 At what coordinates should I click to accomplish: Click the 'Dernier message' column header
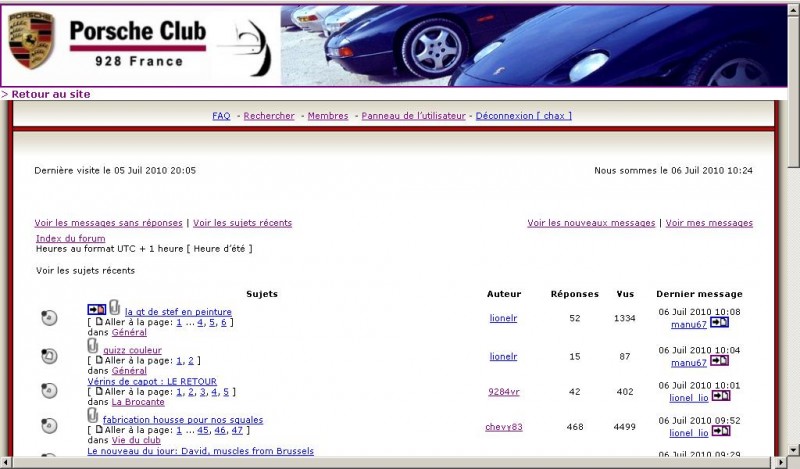click(x=699, y=294)
